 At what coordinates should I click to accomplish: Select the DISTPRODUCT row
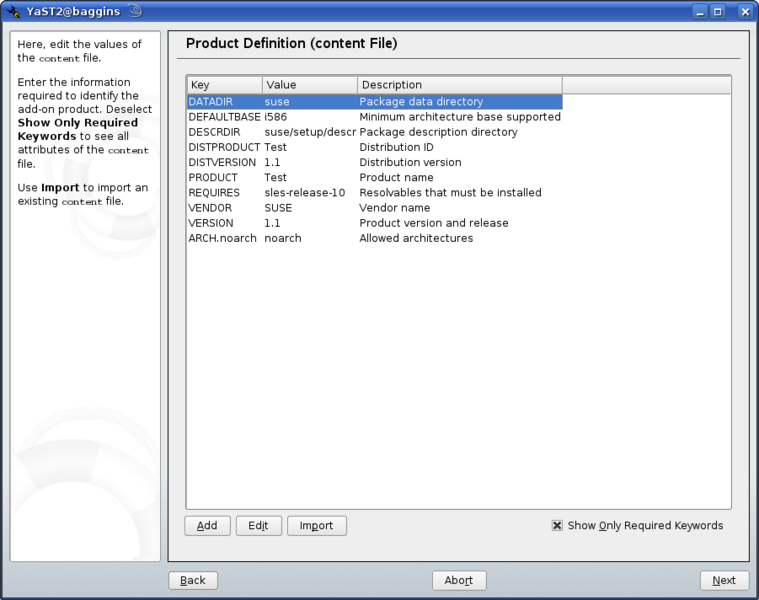point(375,147)
